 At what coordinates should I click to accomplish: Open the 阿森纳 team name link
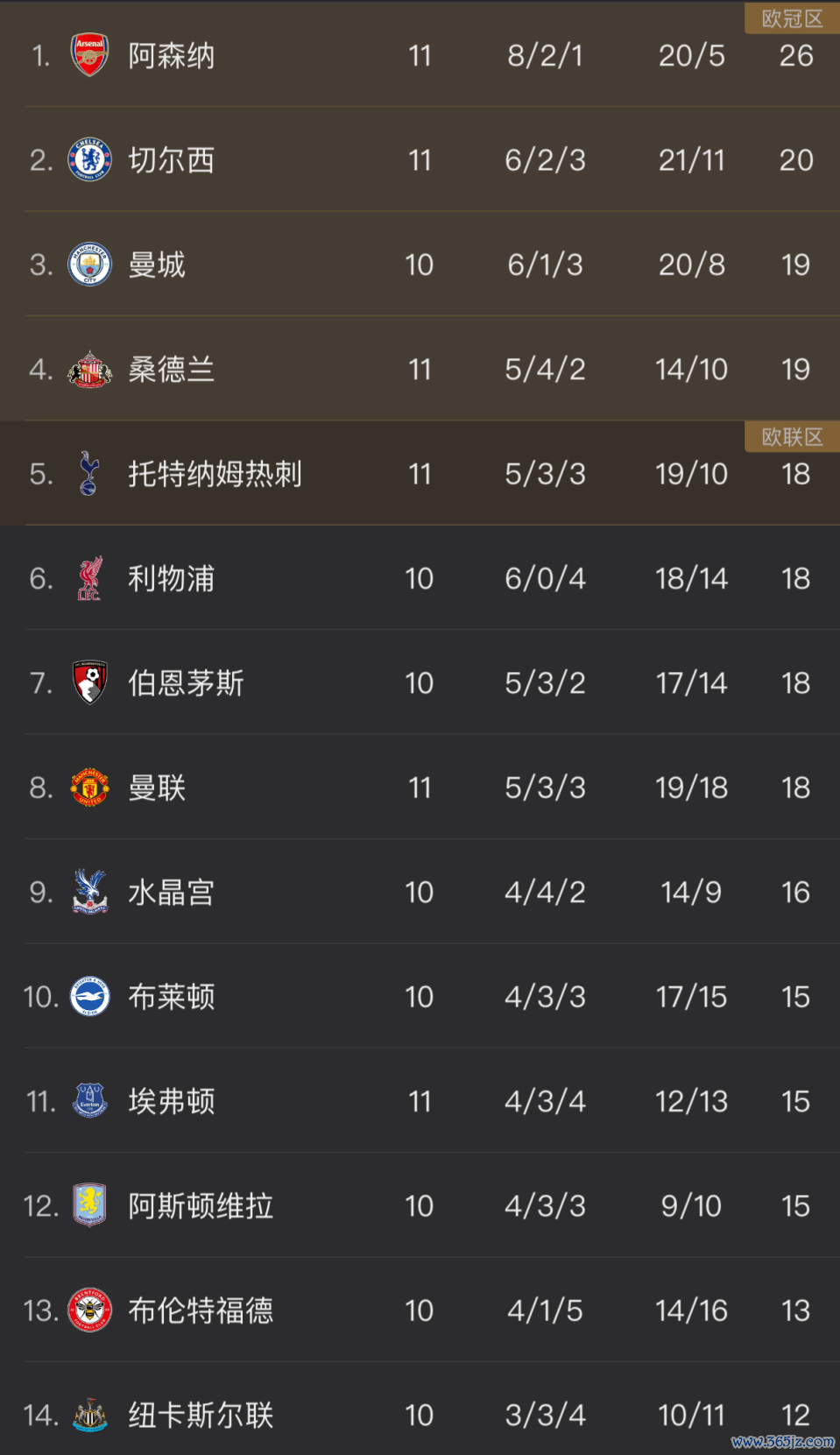172,56
